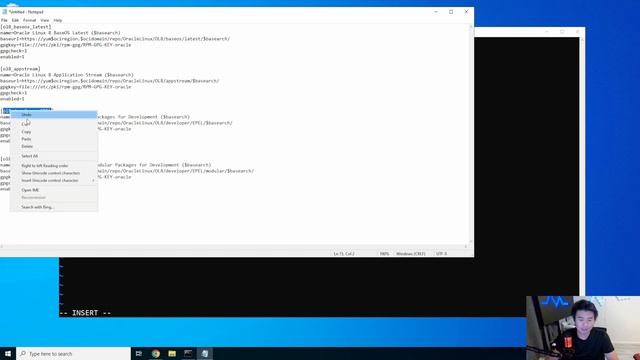
Task: Click the UTF-8 encoding status entry
Action: (442, 254)
